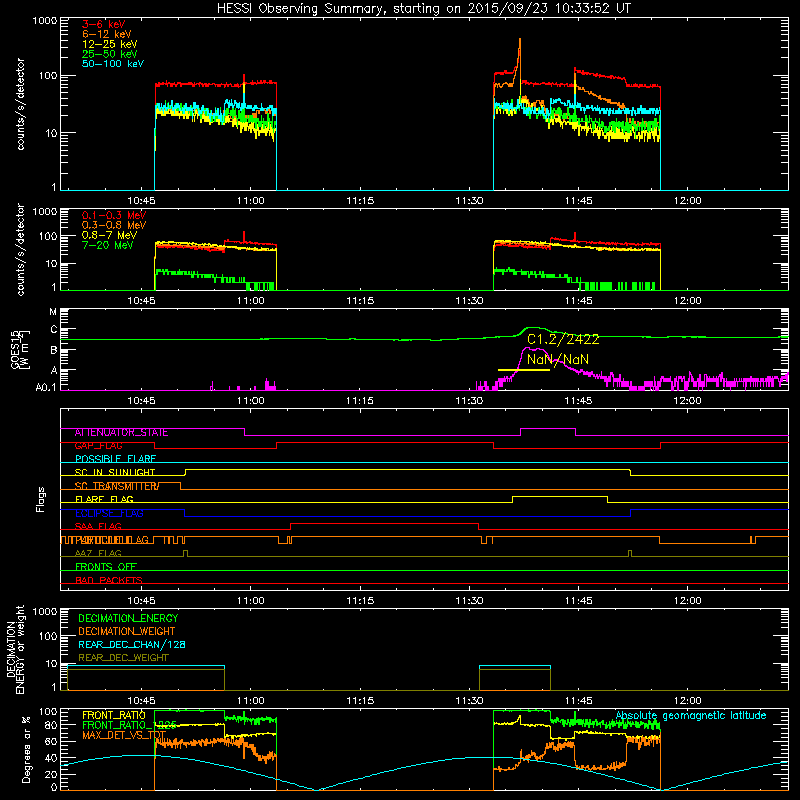Click the REAR_DEC_CHAN/128 legend entry
This screenshot has width=800, height=800.
pyautogui.click(x=132, y=645)
